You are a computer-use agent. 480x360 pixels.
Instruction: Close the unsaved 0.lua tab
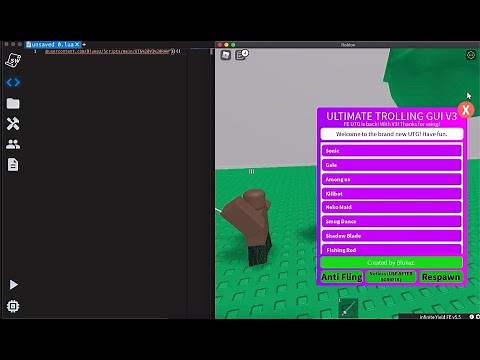(77, 44)
